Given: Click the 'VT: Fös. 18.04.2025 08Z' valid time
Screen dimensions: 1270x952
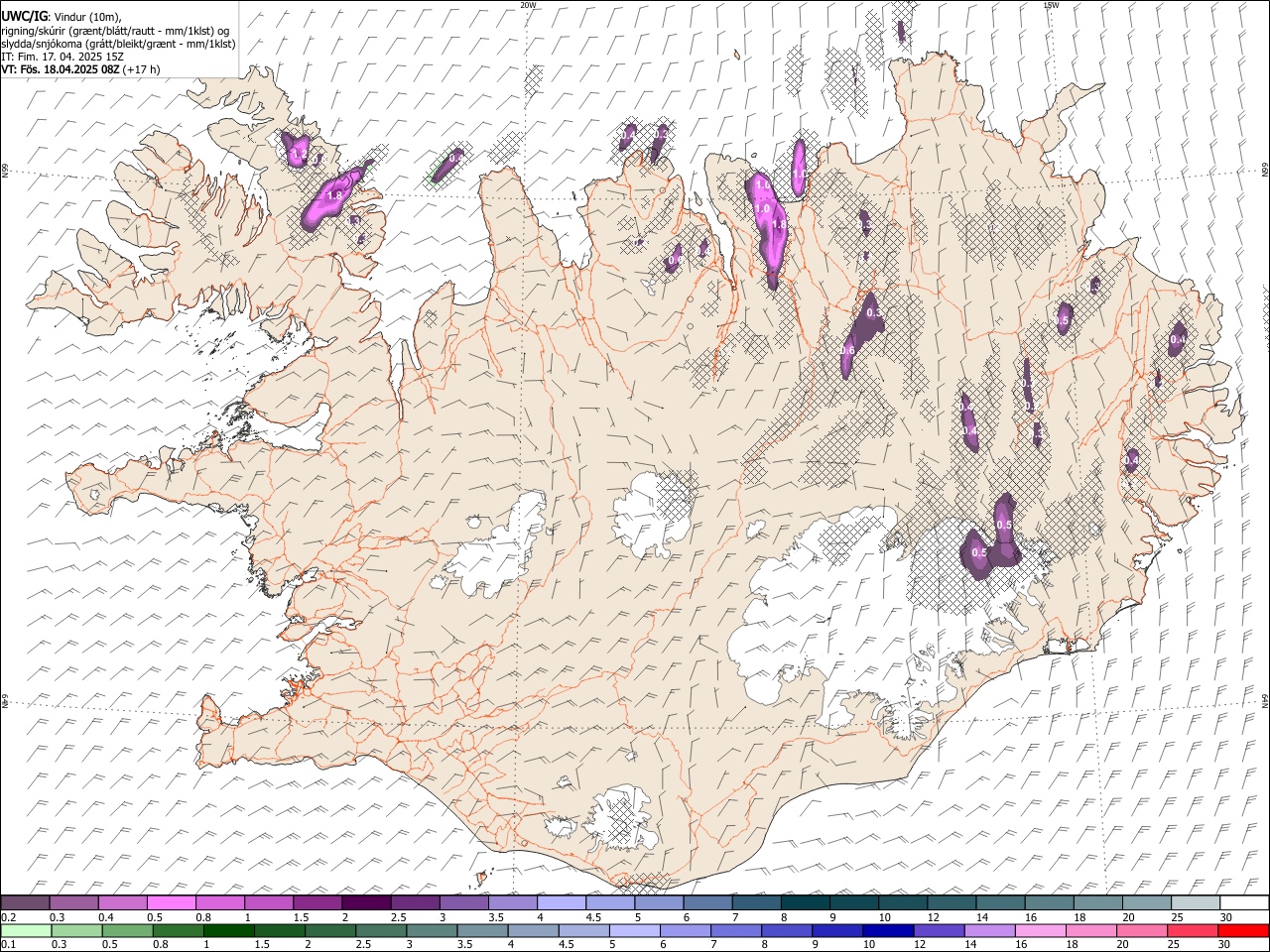Looking at the screenshot, I should 61,69.
